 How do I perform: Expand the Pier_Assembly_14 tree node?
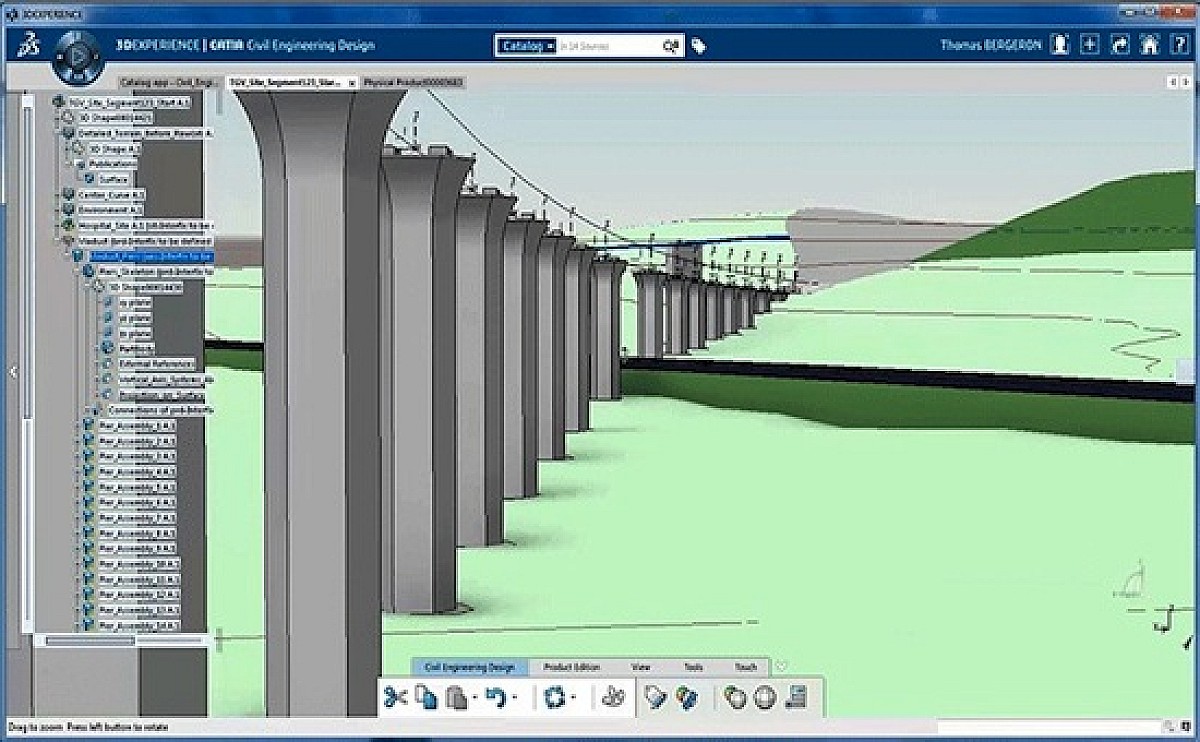point(78,626)
